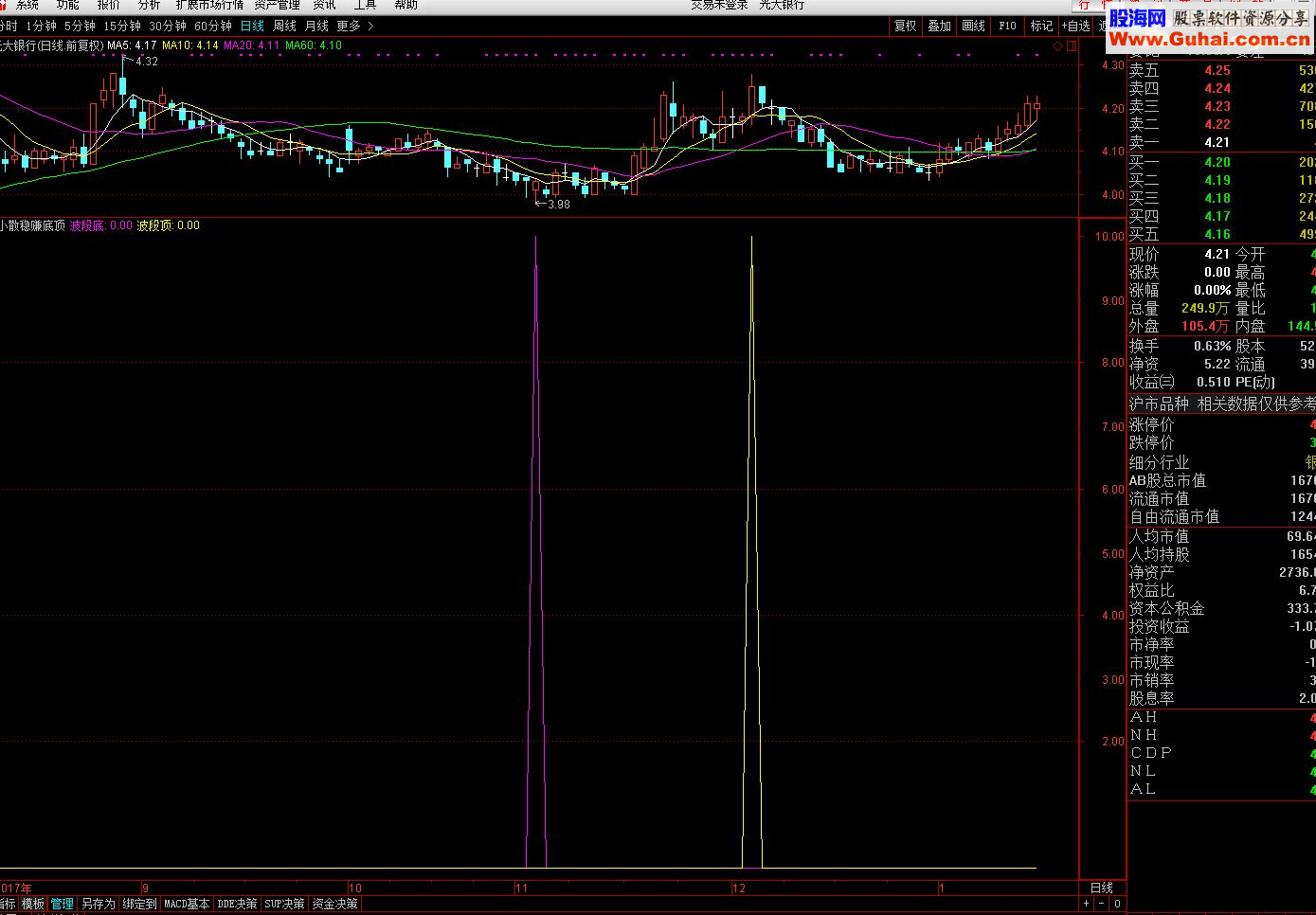
Task: Click the 卖一 price 4.21 row
Action: (1222, 142)
